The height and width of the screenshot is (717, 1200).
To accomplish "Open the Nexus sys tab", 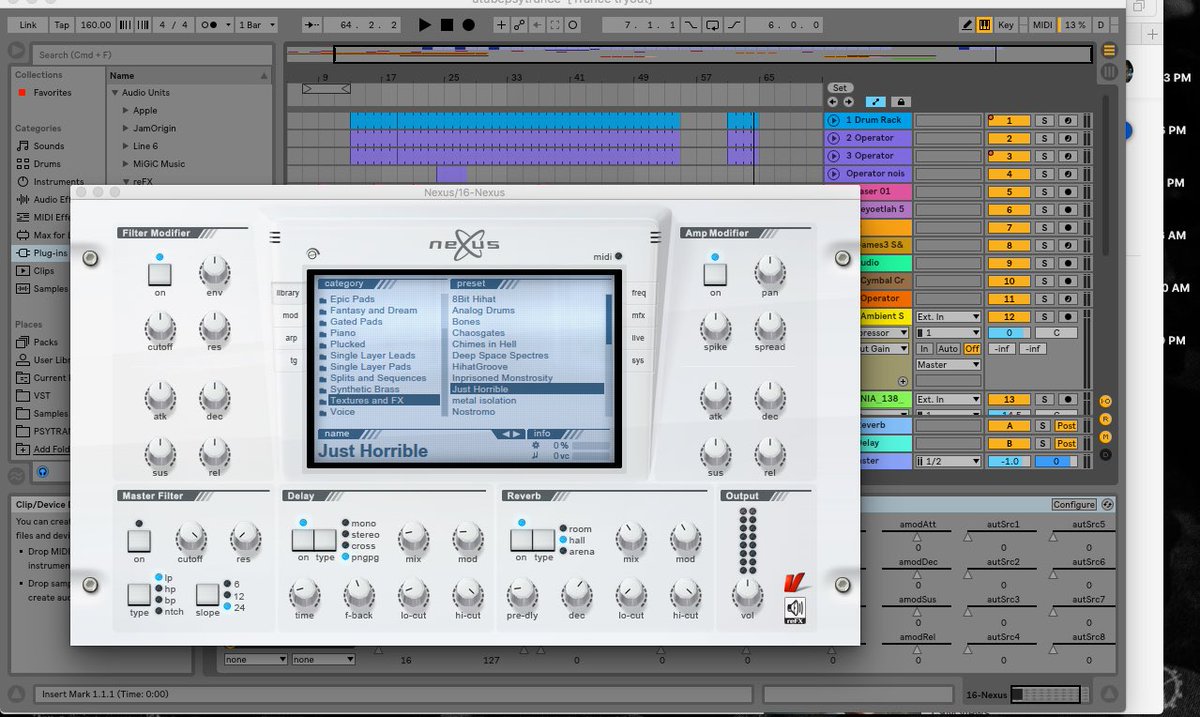I will tap(639, 361).
